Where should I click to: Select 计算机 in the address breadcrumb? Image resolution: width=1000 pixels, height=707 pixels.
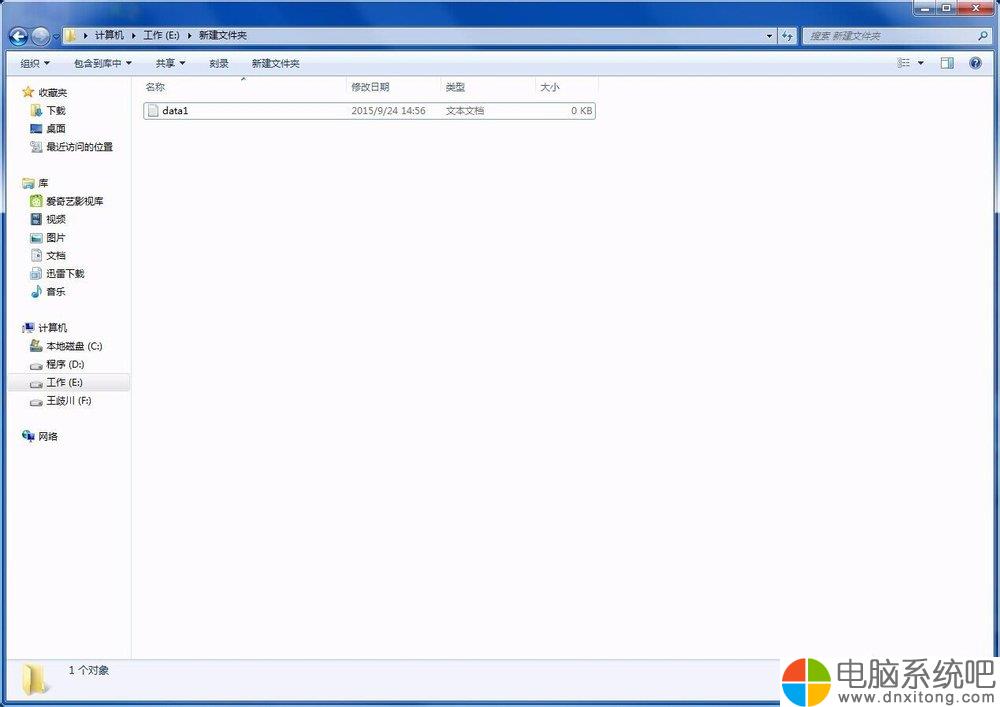click(x=109, y=35)
